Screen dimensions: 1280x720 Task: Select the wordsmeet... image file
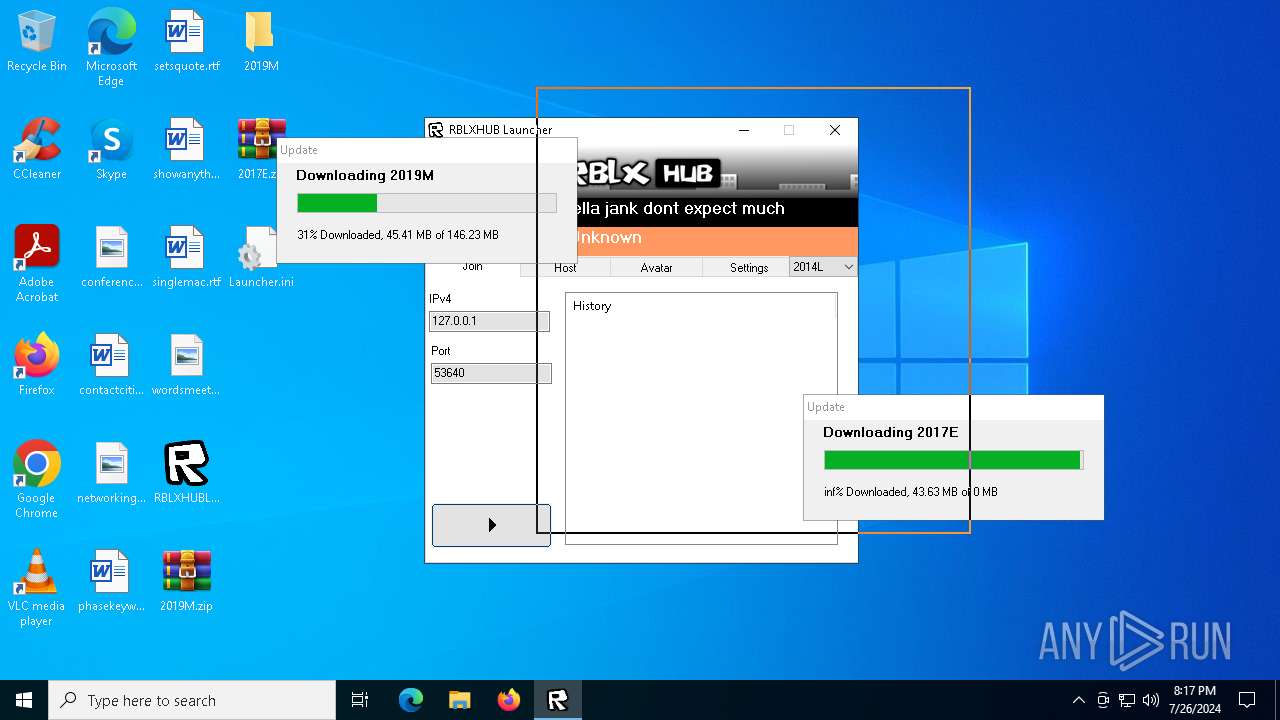tap(186, 366)
